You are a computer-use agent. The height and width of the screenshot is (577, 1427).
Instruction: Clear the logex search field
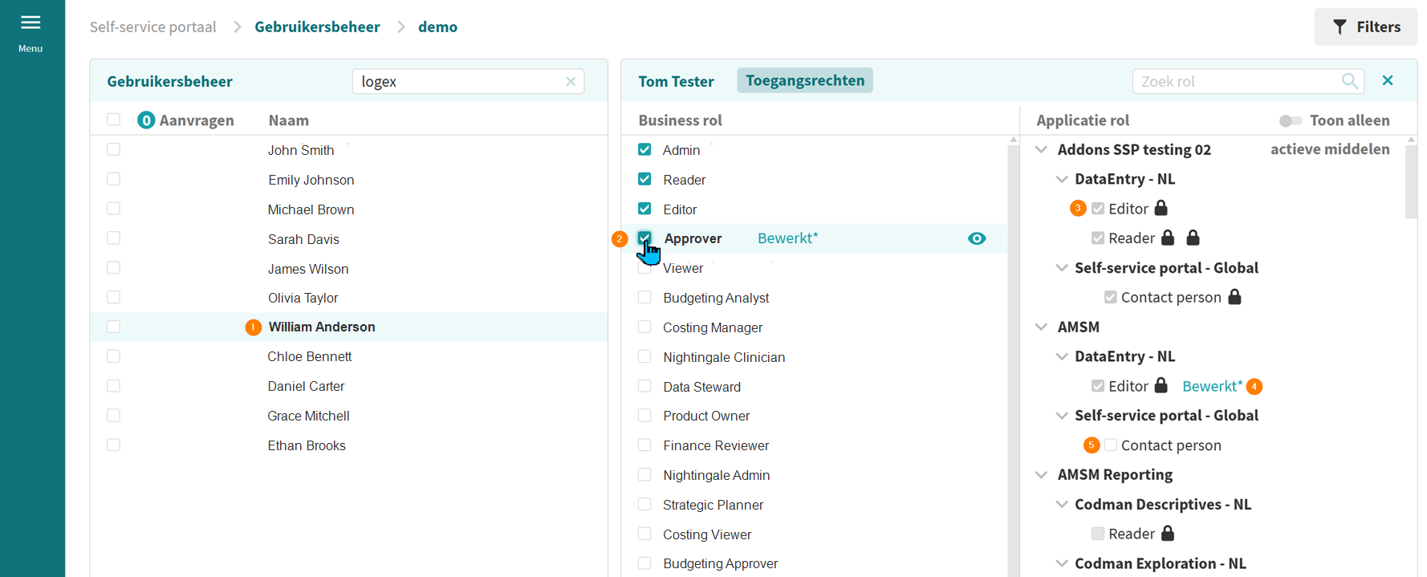pos(571,82)
